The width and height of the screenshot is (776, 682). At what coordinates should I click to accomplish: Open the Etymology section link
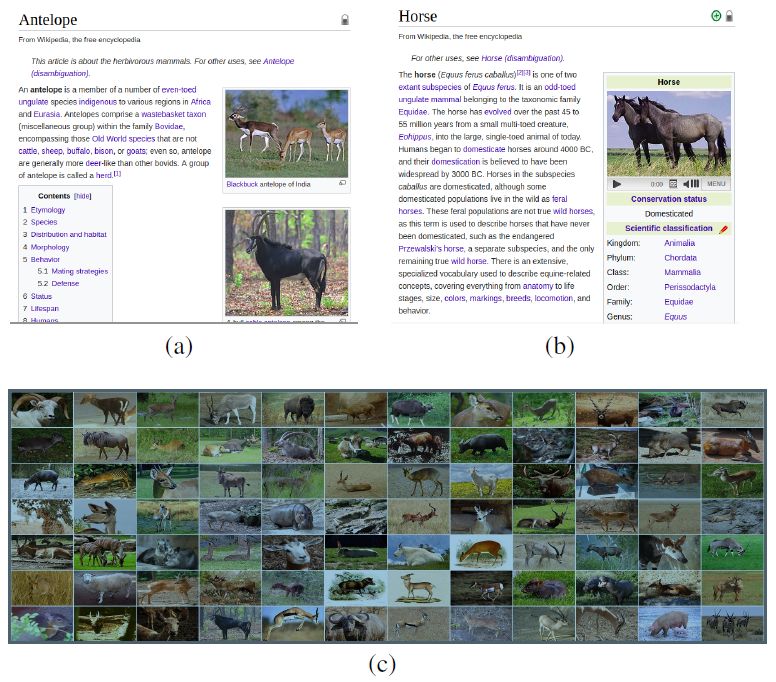click(x=48, y=210)
